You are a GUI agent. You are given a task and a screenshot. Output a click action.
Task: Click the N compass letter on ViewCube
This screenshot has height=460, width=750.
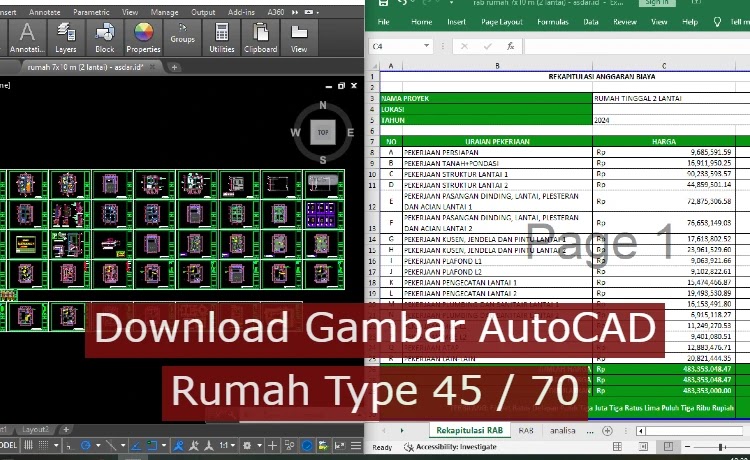point(323,105)
